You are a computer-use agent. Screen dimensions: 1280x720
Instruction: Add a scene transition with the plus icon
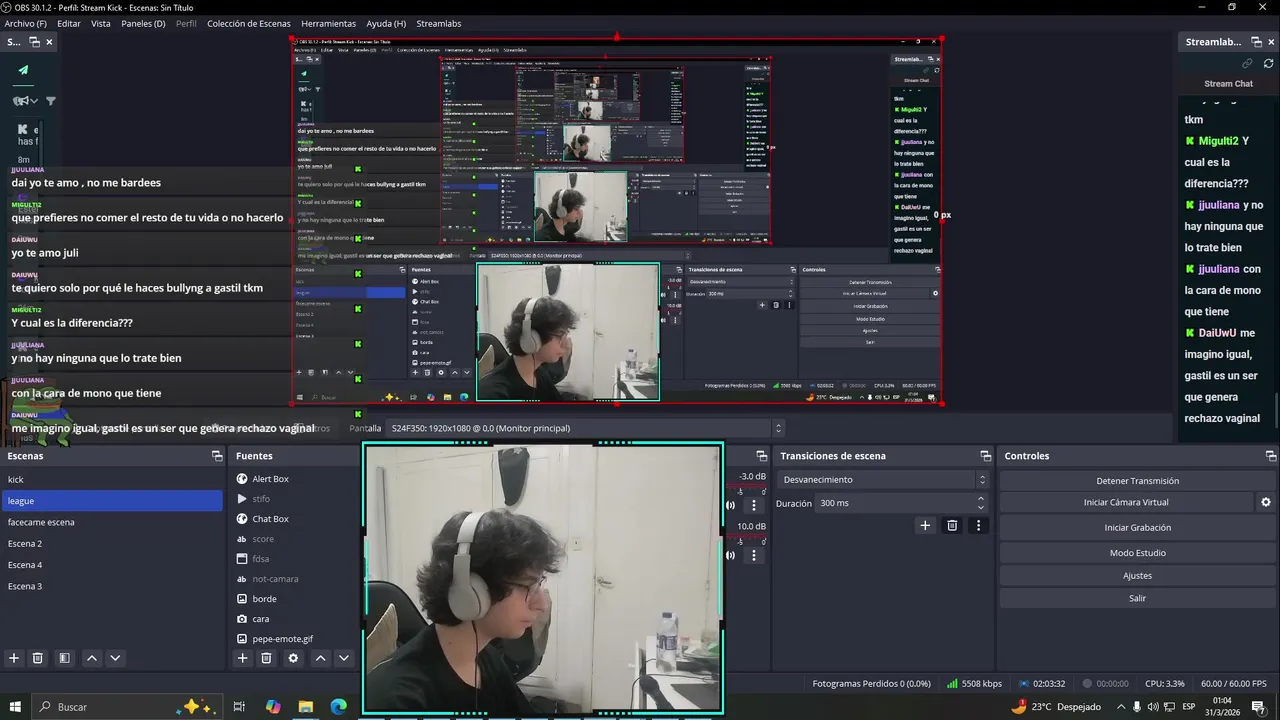pos(925,525)
